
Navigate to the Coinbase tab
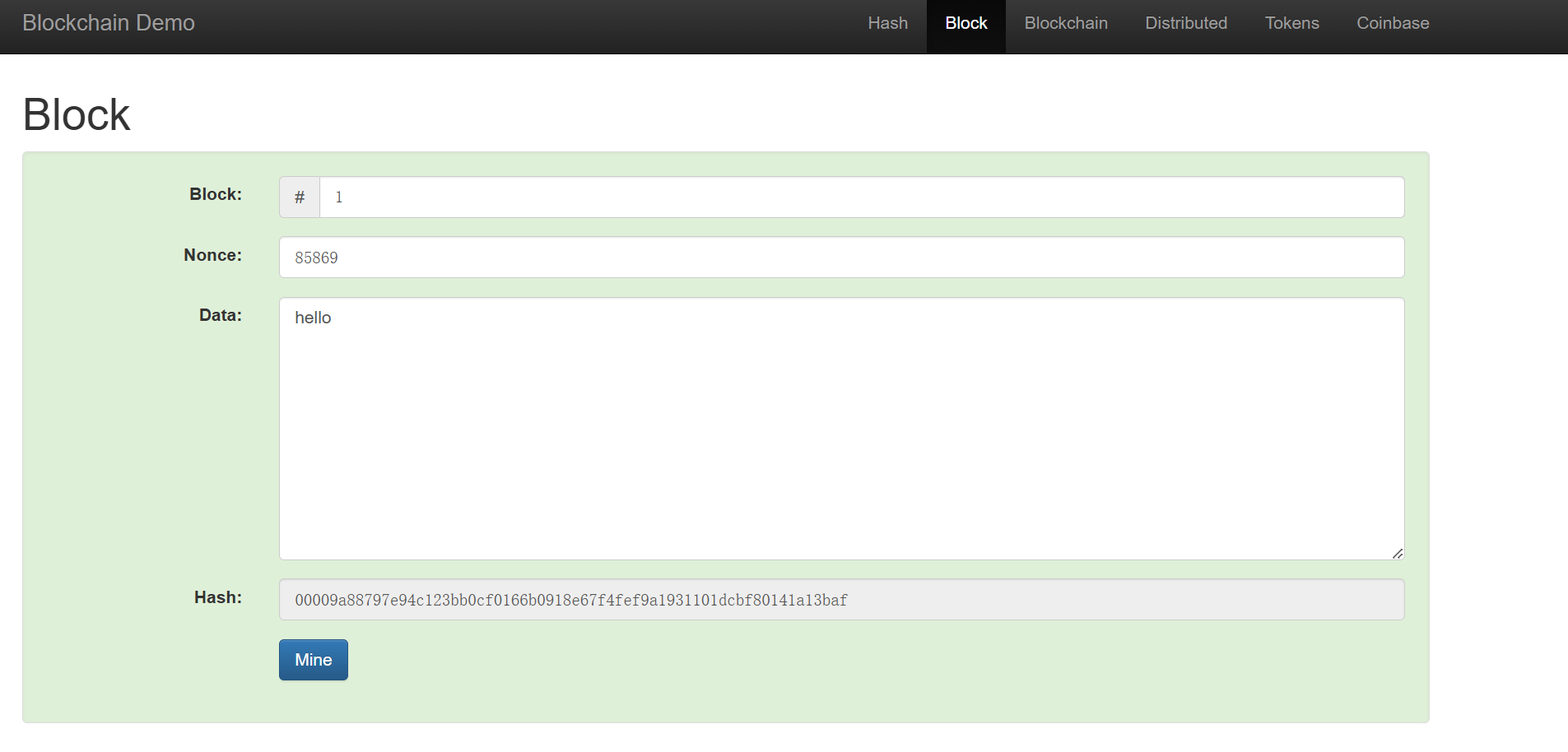pyautogui.click(x=1392, y=23)
